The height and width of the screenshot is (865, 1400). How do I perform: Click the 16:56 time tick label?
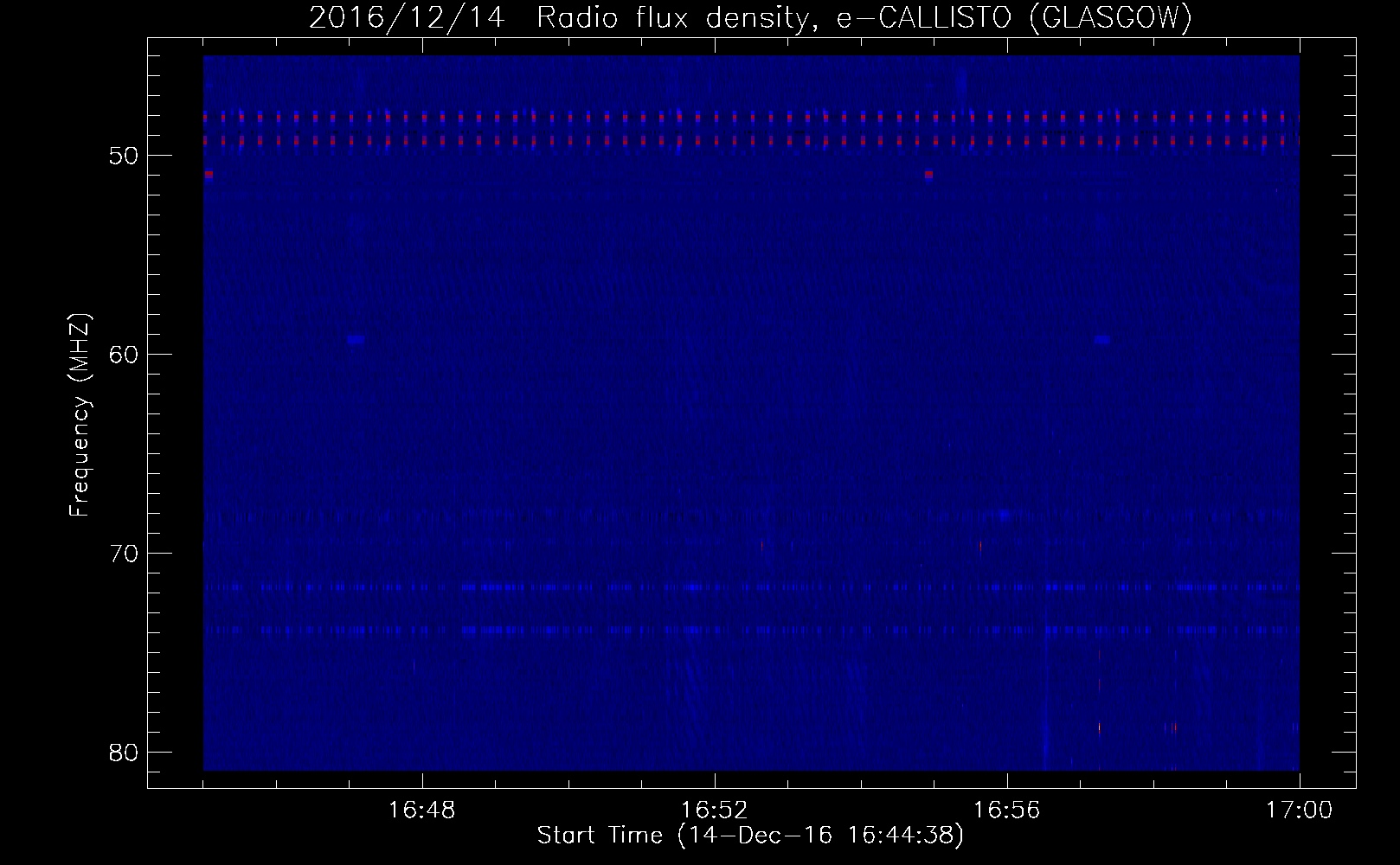1007,811
